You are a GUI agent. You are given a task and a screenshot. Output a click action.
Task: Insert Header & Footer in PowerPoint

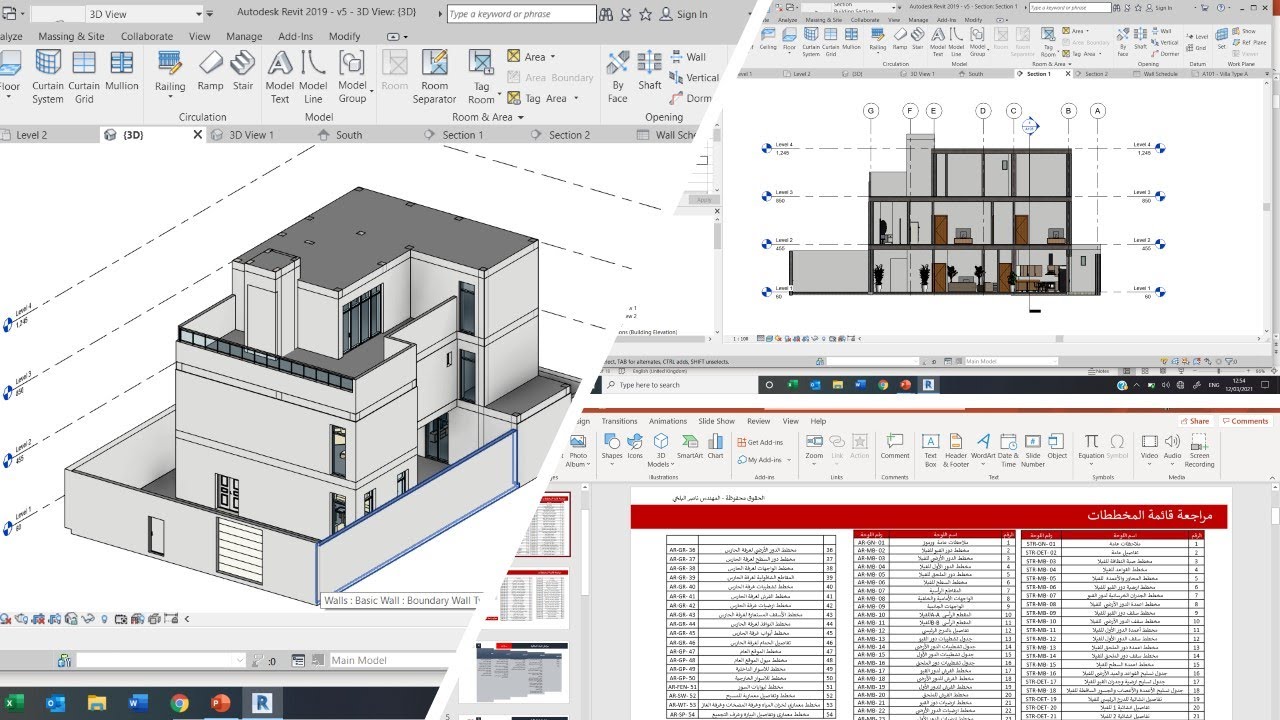click(x=957, y=449)
